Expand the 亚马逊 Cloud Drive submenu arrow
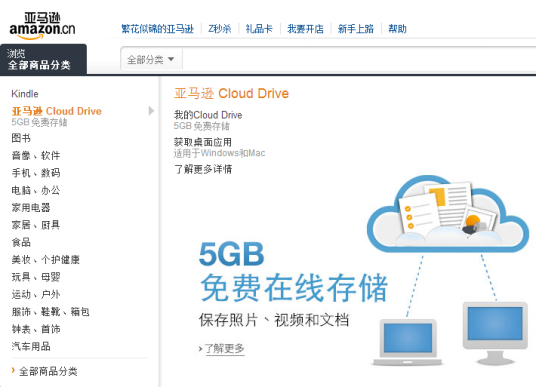Viewport: 536px width, 387px height. point(151,111)
